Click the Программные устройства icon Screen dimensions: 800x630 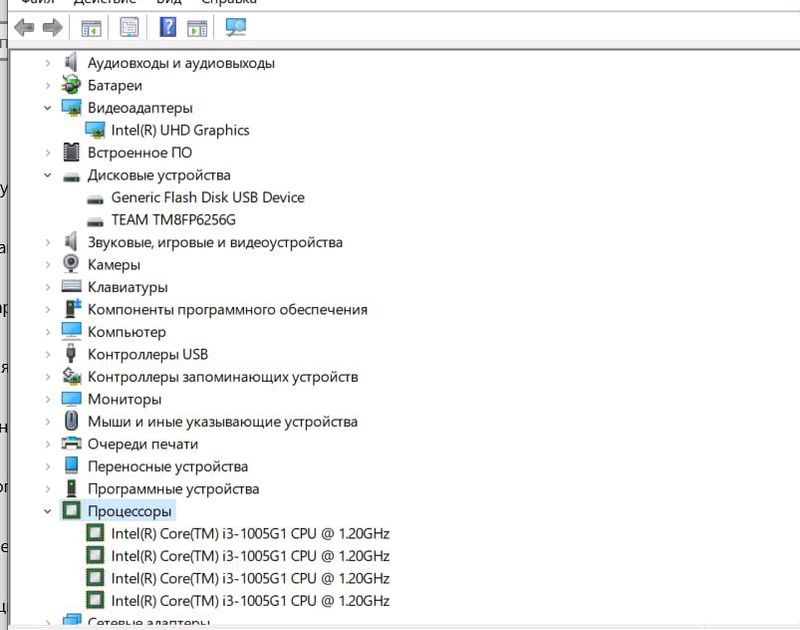71,488
